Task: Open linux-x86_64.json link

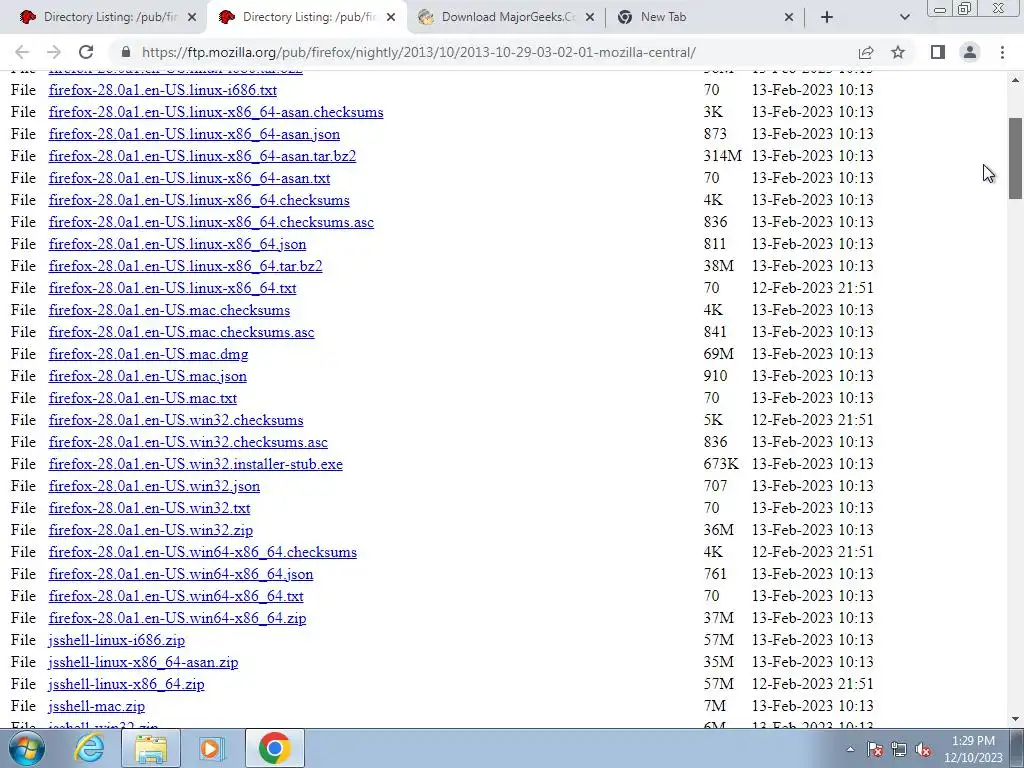Action: (x=177, y=244)
